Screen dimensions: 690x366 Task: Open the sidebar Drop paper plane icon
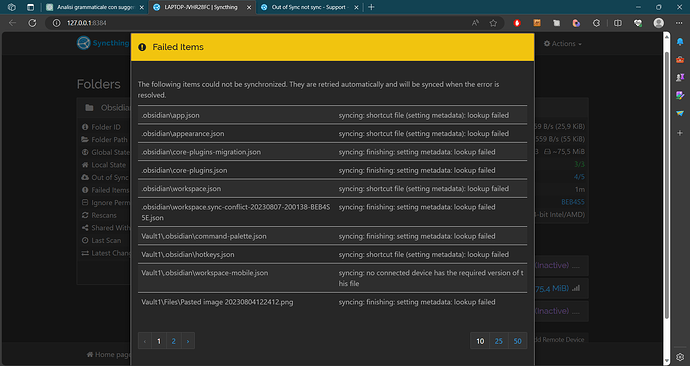[x=680, y=113]
